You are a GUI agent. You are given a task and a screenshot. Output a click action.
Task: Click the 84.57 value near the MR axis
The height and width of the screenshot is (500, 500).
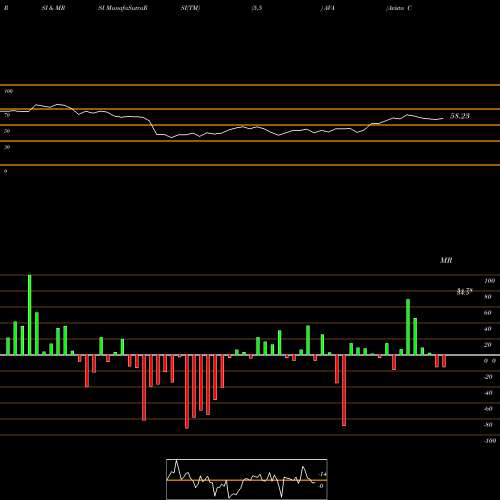[x=464, y=292]
